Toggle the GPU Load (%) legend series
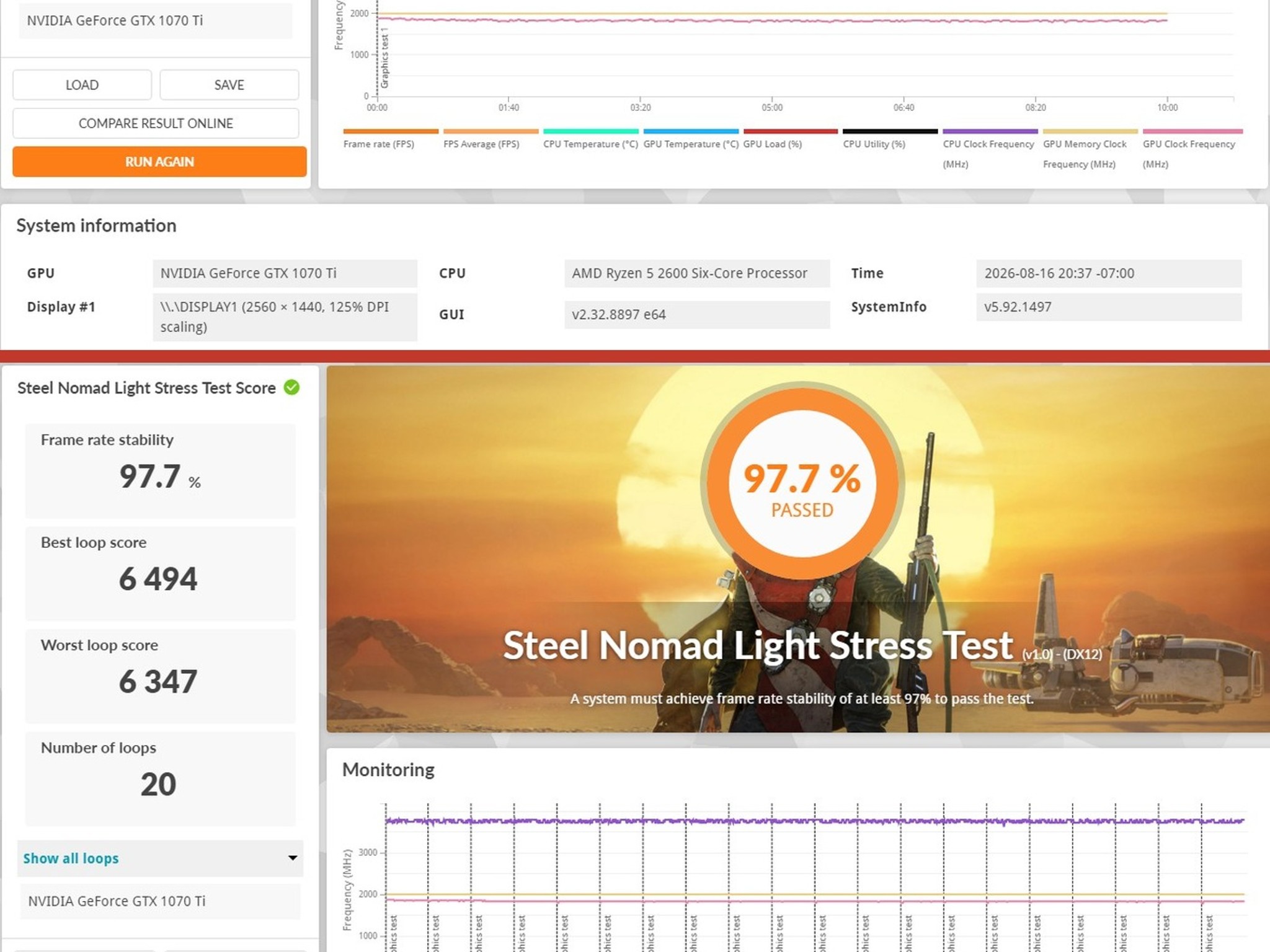Image resolution: width=1270 pixels, height=952 pixels. coord(791,139)
